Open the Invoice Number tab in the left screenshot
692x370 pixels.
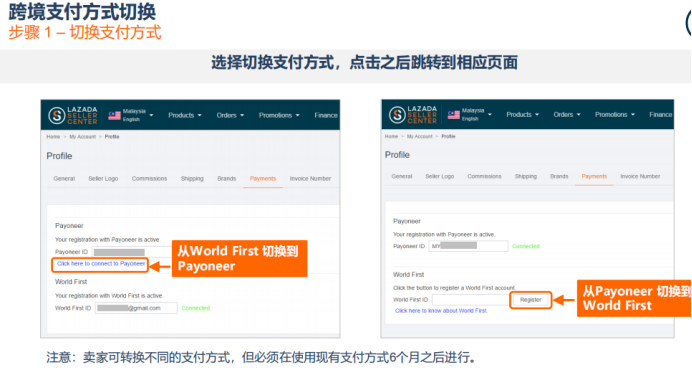point(310,178)
